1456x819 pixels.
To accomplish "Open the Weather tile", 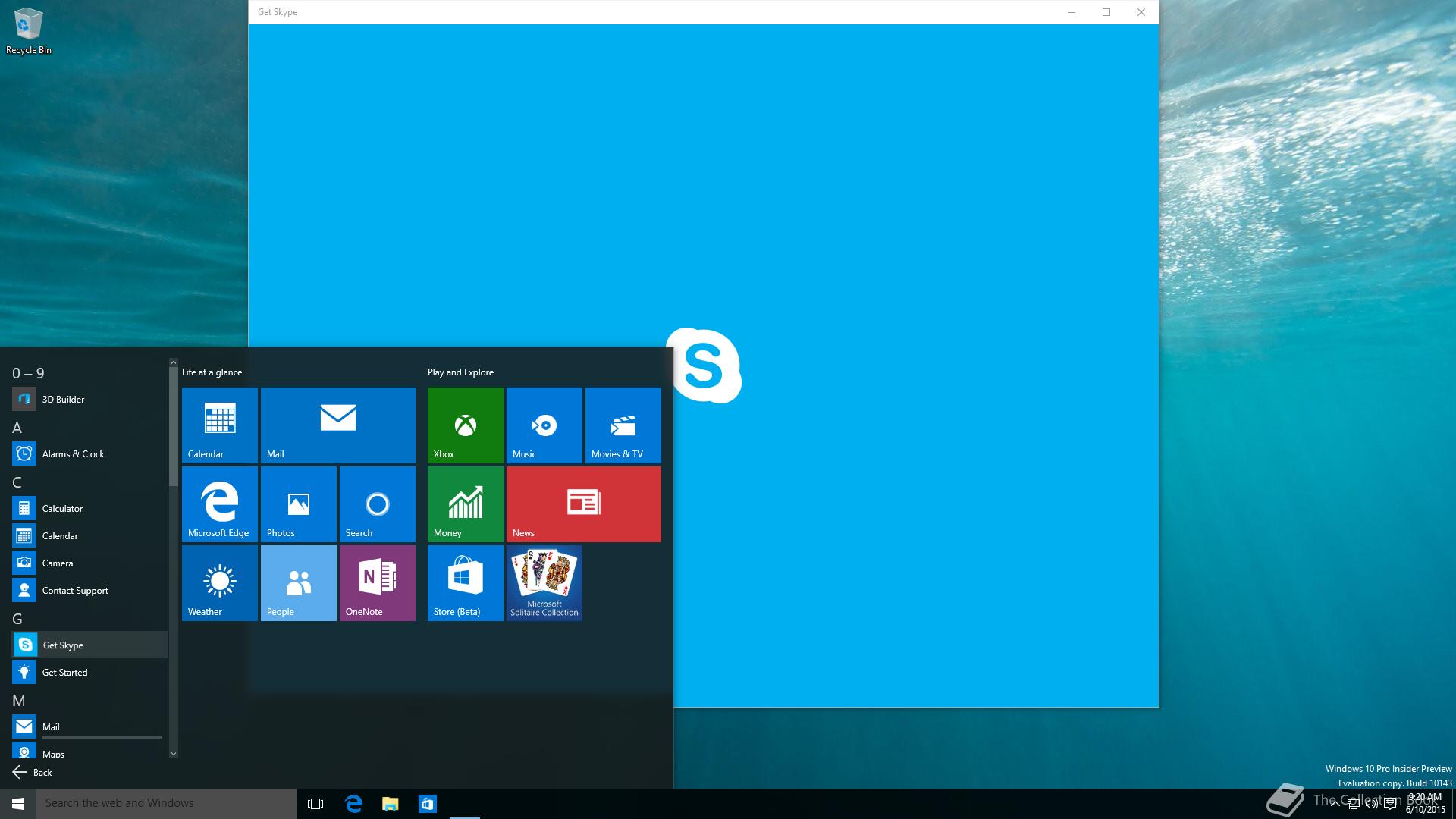I will (x=220, y=583).
